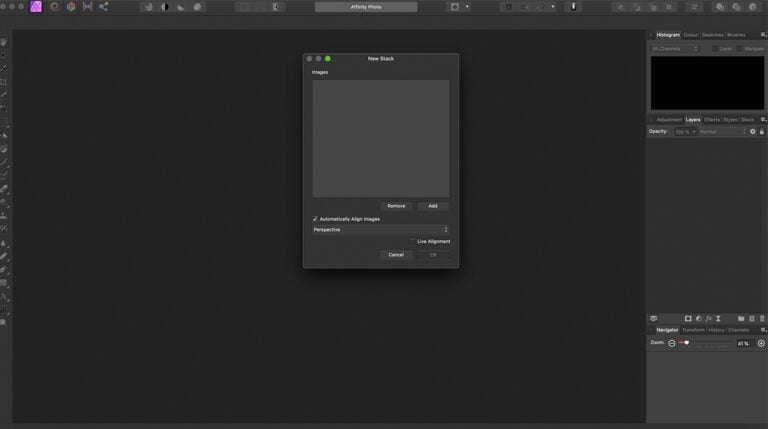Open Layer Effects fx icon
The image size is (768, 429).
point(708,319)
